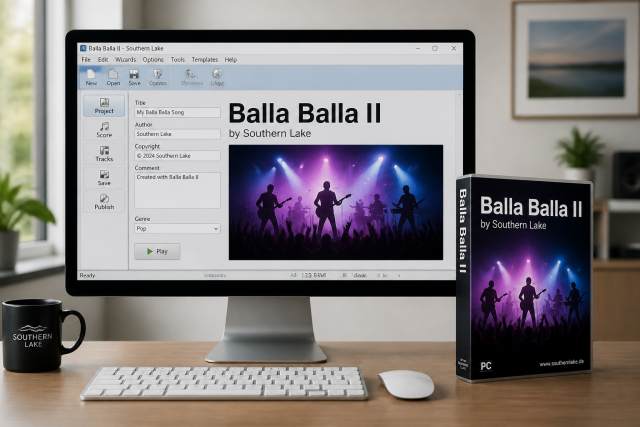Image resolution: width=640 pixels, height=427 pixels.
Task: Open the Options toolbar icon
Action: [x=158, y=77]
